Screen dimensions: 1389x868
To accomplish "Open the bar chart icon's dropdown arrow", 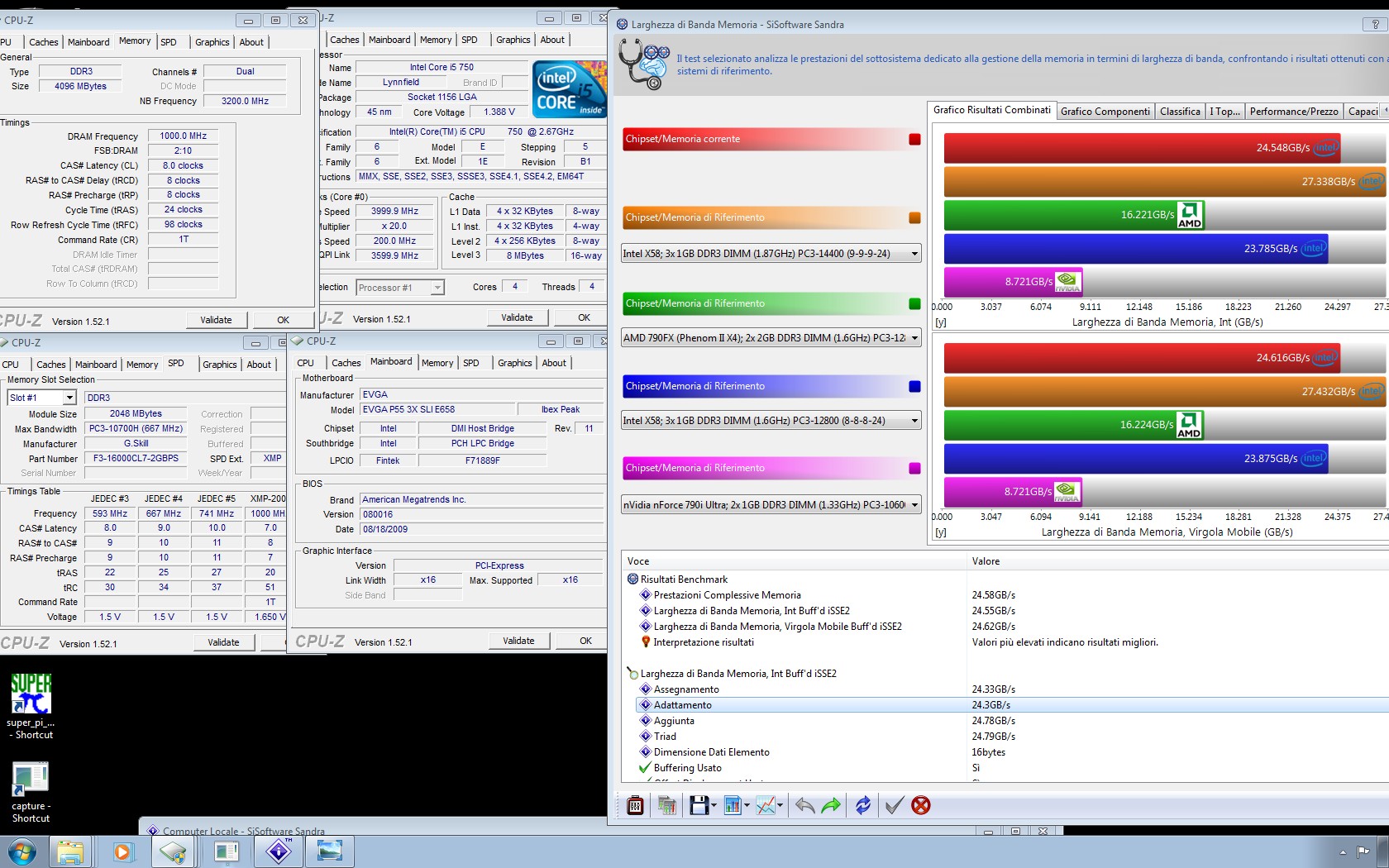I will point(746,805).
